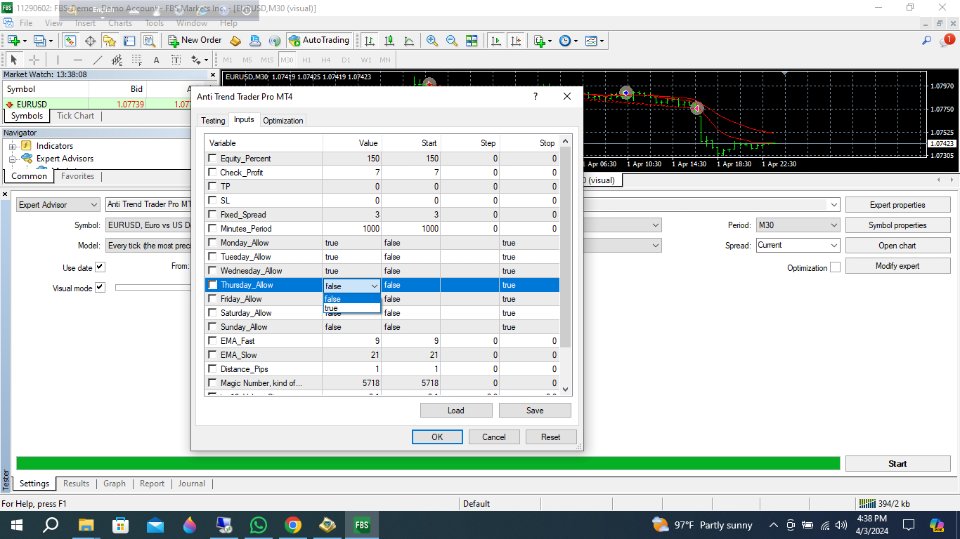The width and height of the screenshot is (960, 539).
Task: Select the trendline drawing tool
Action: [97, 59]
